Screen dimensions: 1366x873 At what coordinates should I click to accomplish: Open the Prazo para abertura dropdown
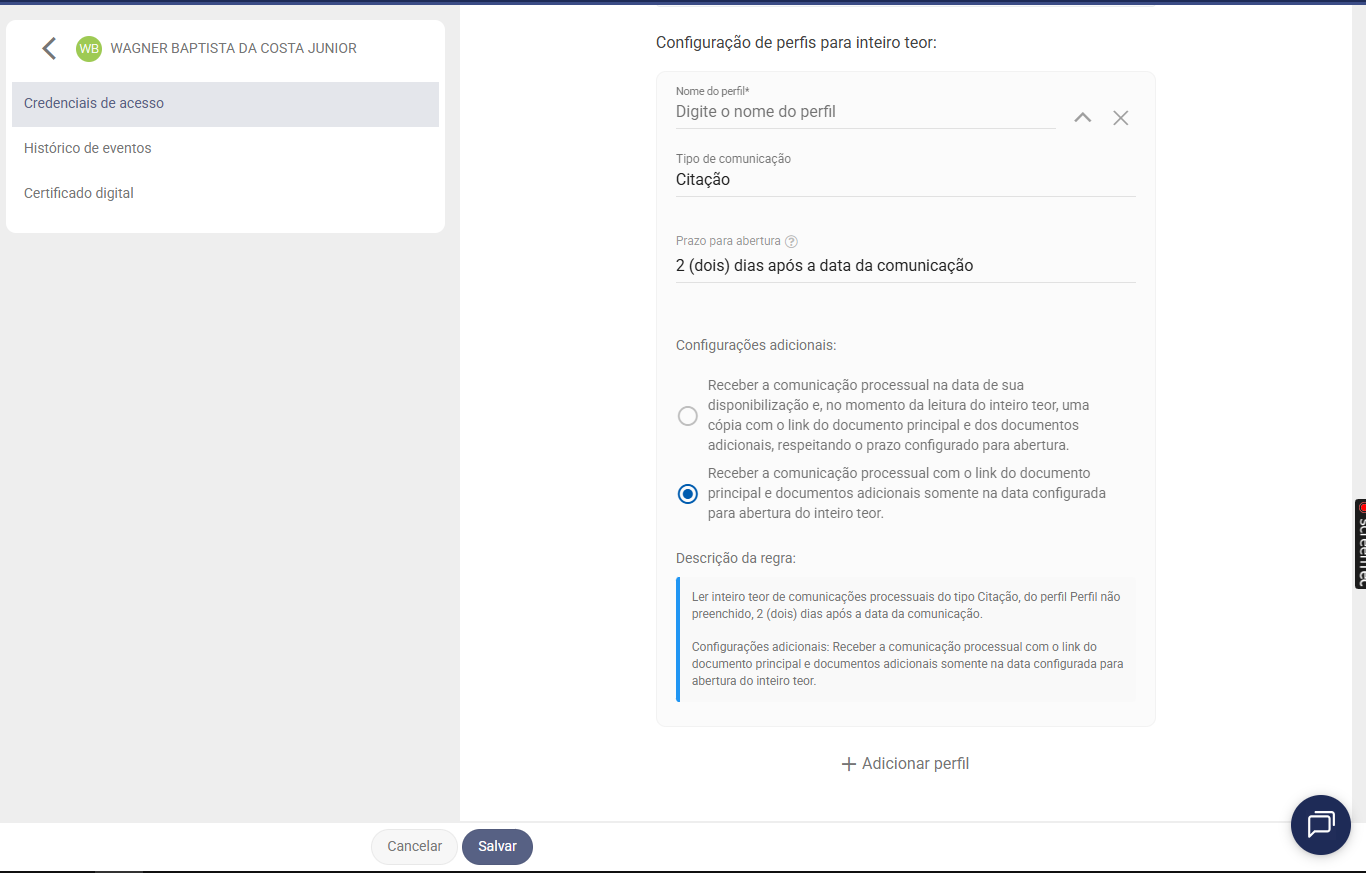[x=905, y=266]
